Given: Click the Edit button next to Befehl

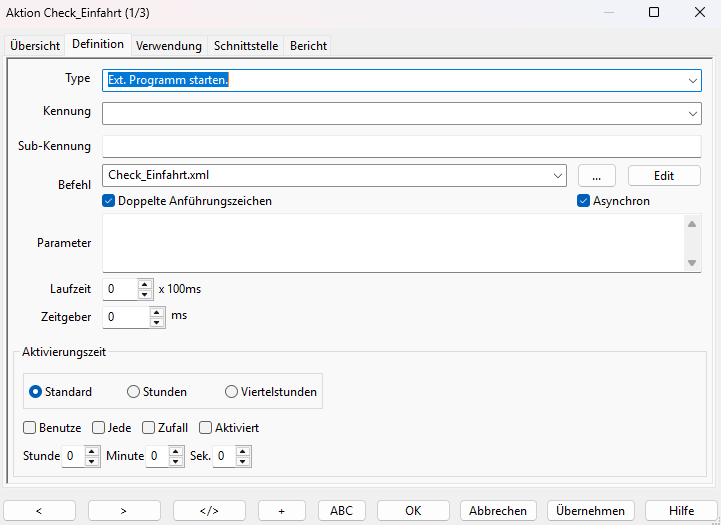Looking at the screenshot, I should click(x=664, y=175).
